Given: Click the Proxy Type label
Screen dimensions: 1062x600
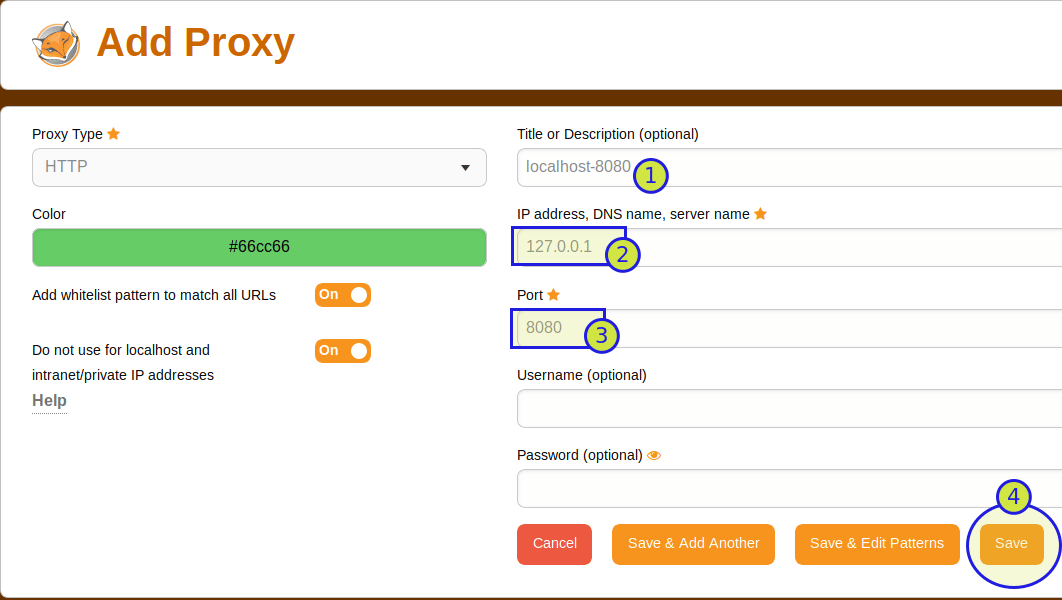Looking at the screenshot, I should coord(67,134).
